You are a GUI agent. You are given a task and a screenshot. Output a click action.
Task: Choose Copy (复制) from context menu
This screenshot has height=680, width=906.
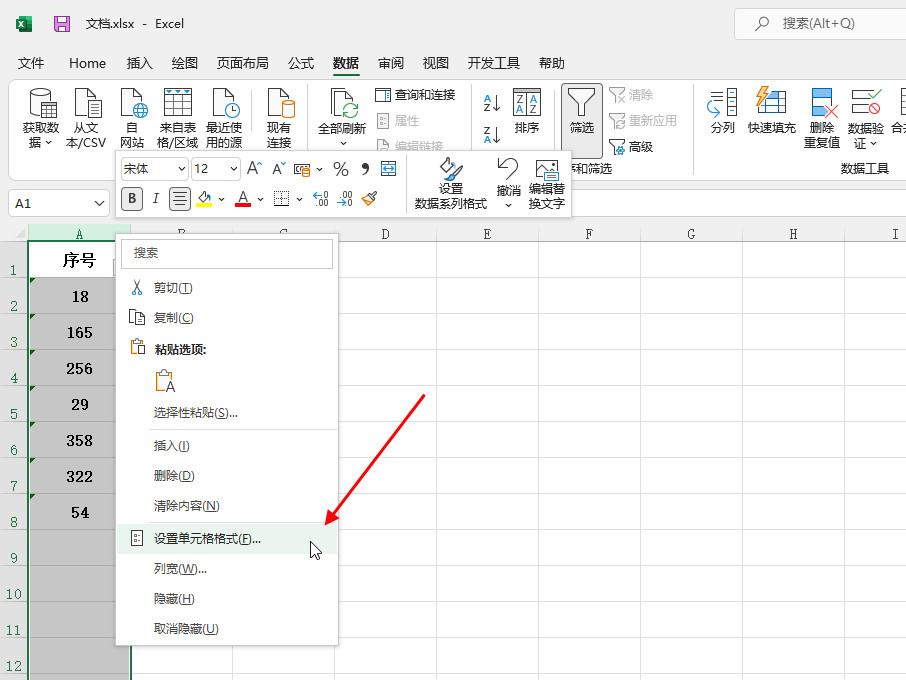coord(226,318)
